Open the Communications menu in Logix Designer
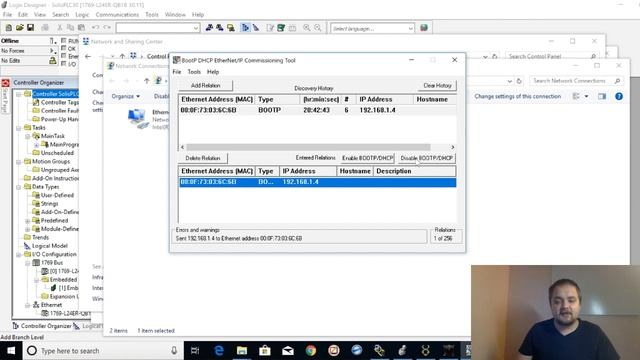Screen dimensions: 640x360 [117, 15]
